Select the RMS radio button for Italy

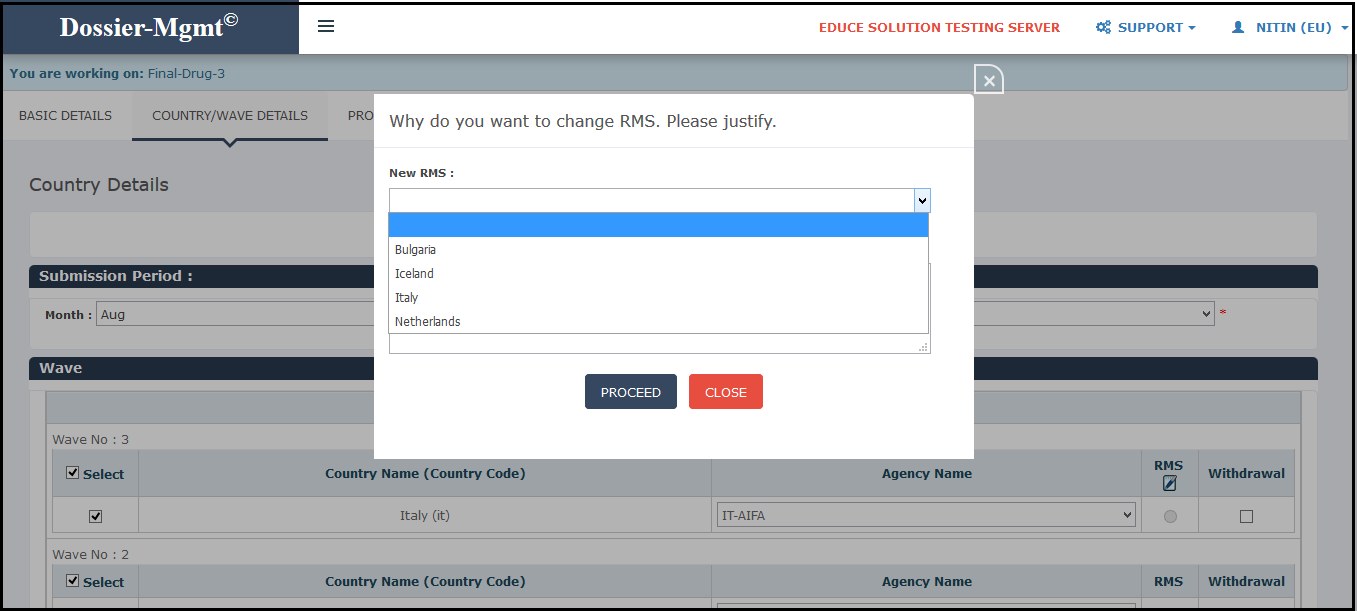(1169, 515)
